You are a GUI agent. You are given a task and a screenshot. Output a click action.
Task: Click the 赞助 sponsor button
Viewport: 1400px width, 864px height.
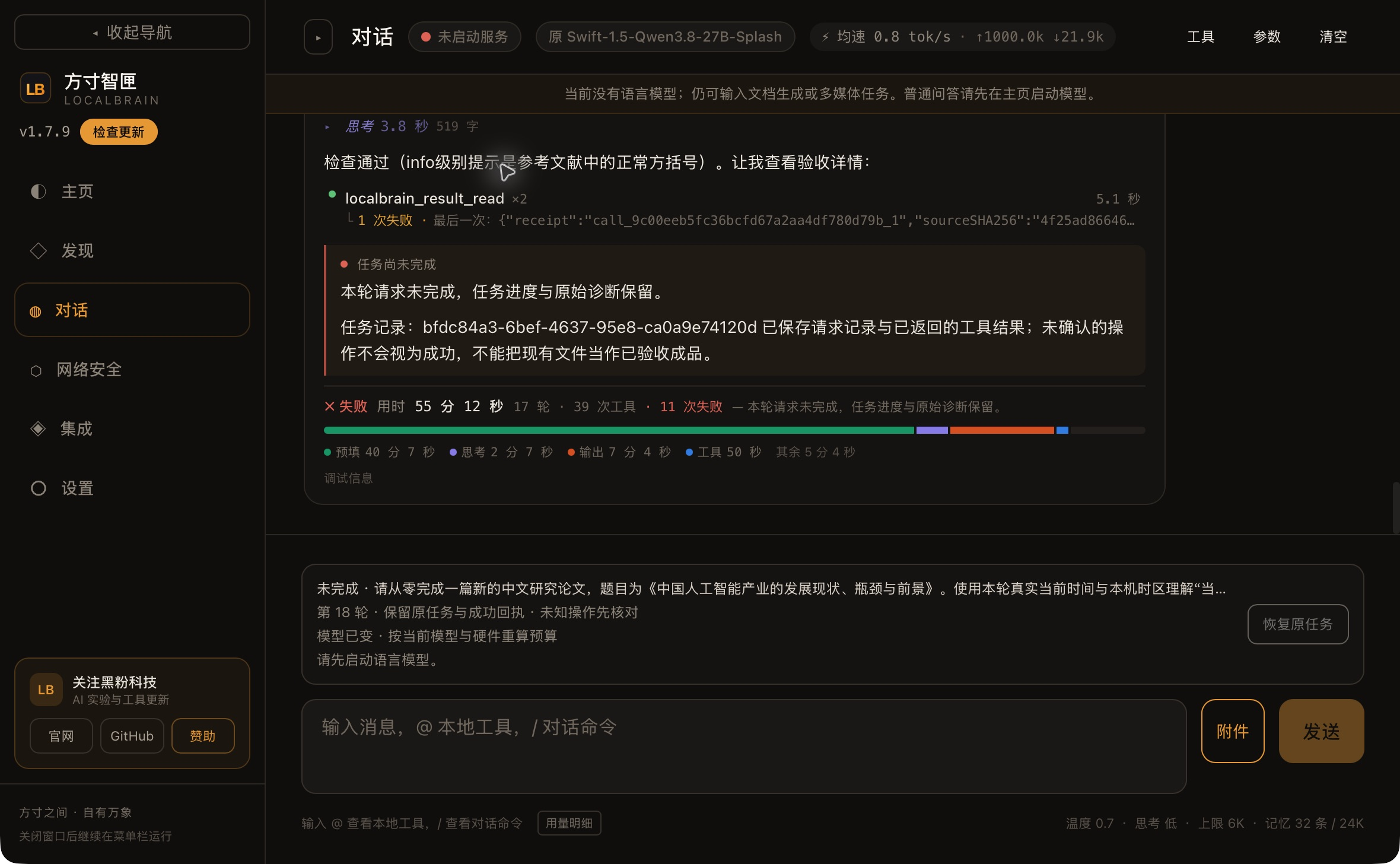(203, 736)
